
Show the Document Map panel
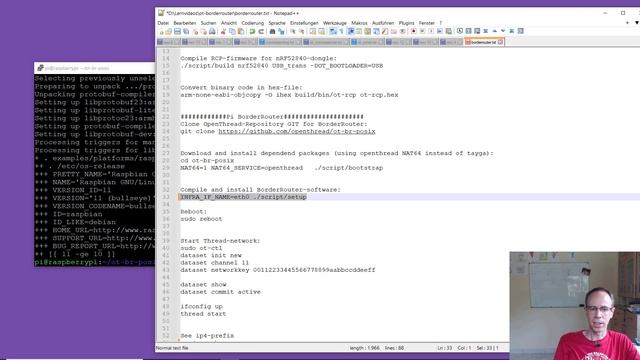coord(368,31)
